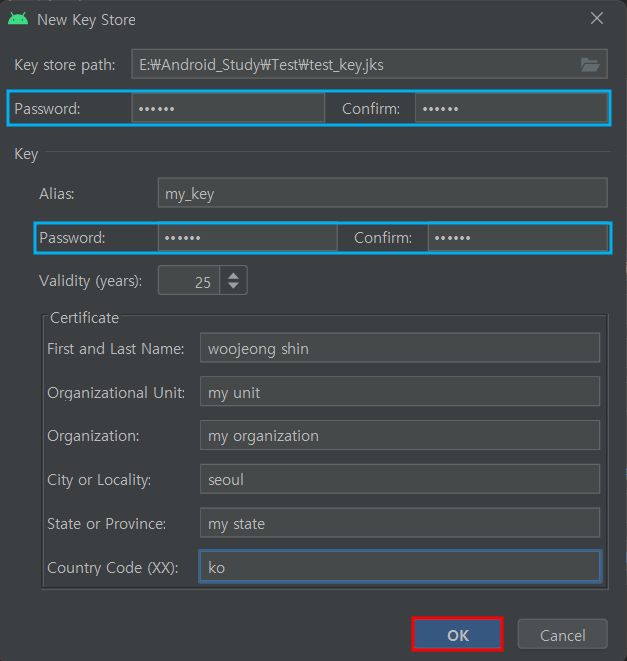Viewport: 627px width, 661px height.
Task: Click the 'First and Last Name:' label
Action: [x=116, y=349]
